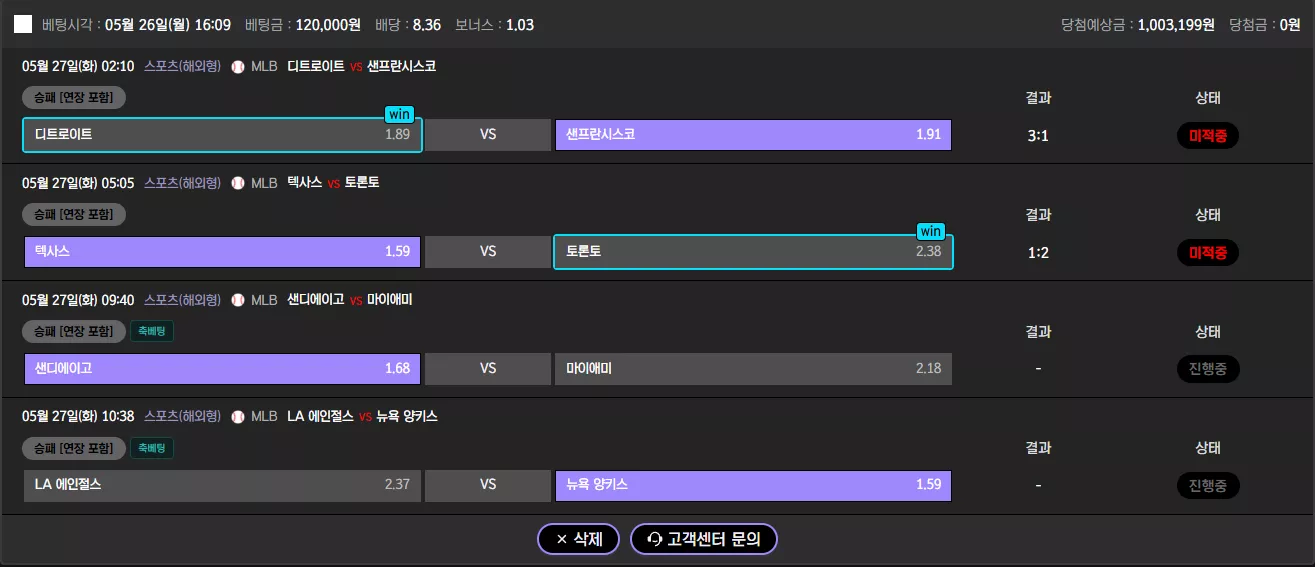Select the 샌프란시스코 1.91 odds cell
1315x567 pixels.
(753, 134)
